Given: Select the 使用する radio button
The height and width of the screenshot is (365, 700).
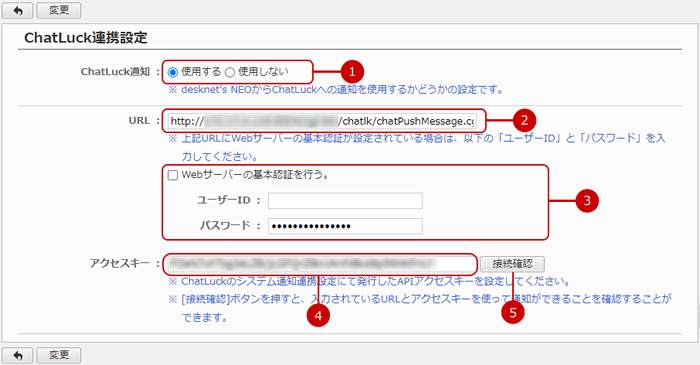Looking at the screenshot, I should [173, 72].
